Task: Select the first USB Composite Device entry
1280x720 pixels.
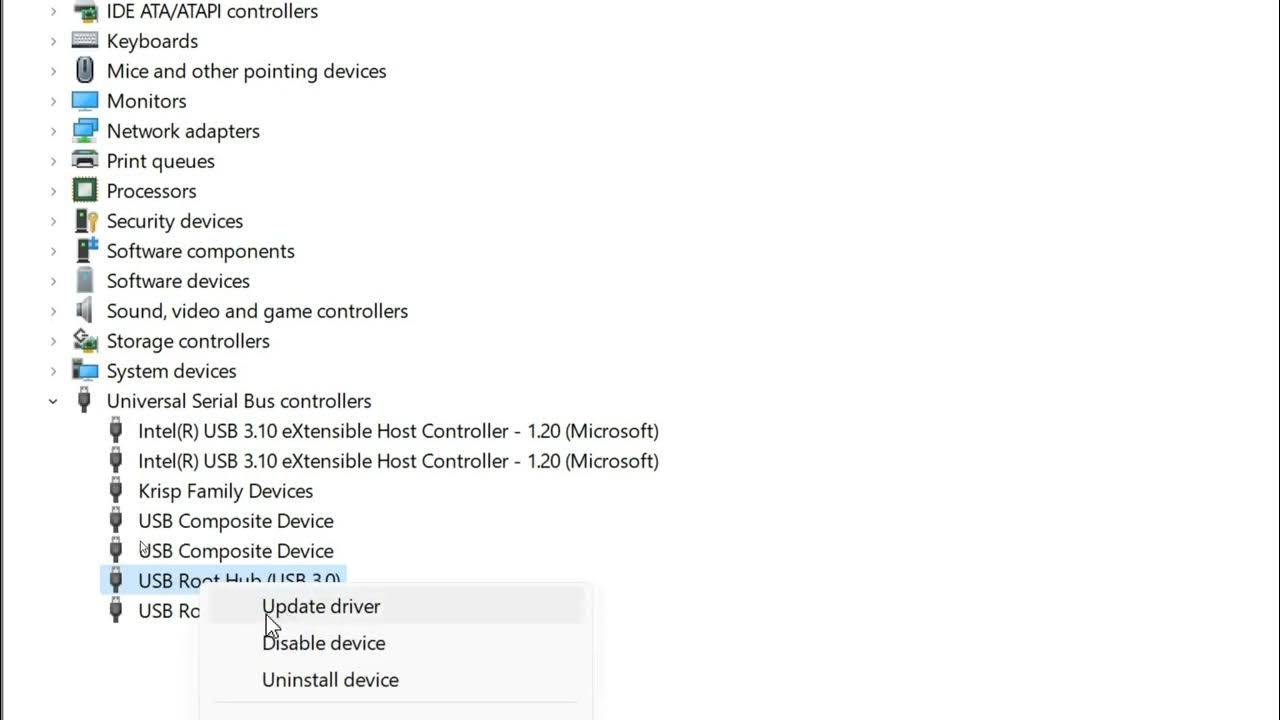Action: (236, 521)
